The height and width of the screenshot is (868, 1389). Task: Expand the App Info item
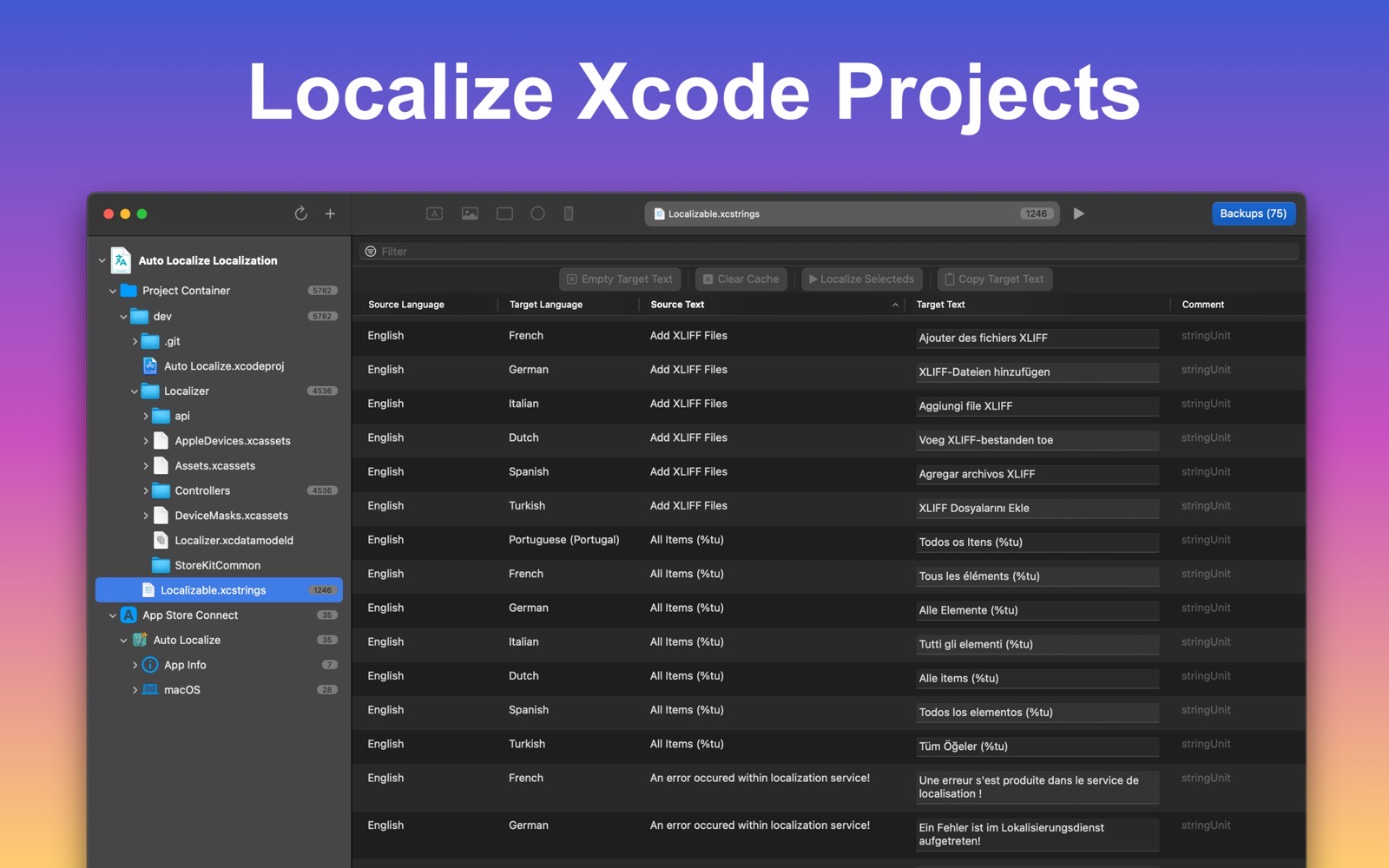pos(135,665)
